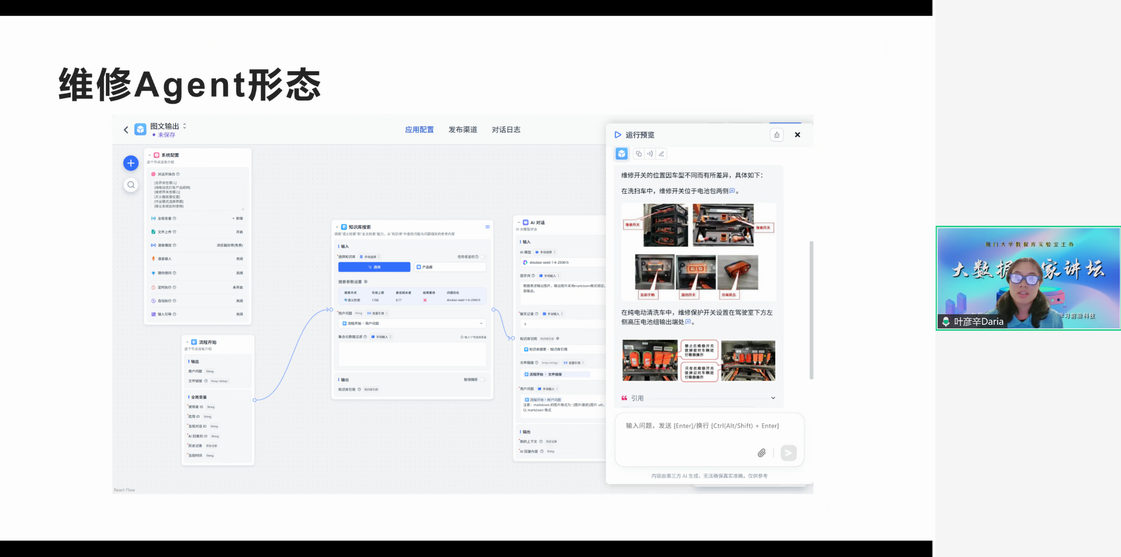1121x557 pixels.
Task: Toggle the 文件上传 setting in 系统配置
Action: tap(238, 232)
